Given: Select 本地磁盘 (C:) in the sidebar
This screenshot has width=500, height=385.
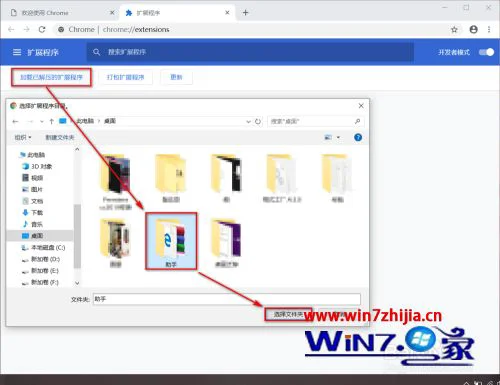Looking at the screenshot, I should (x=43, y=247).
